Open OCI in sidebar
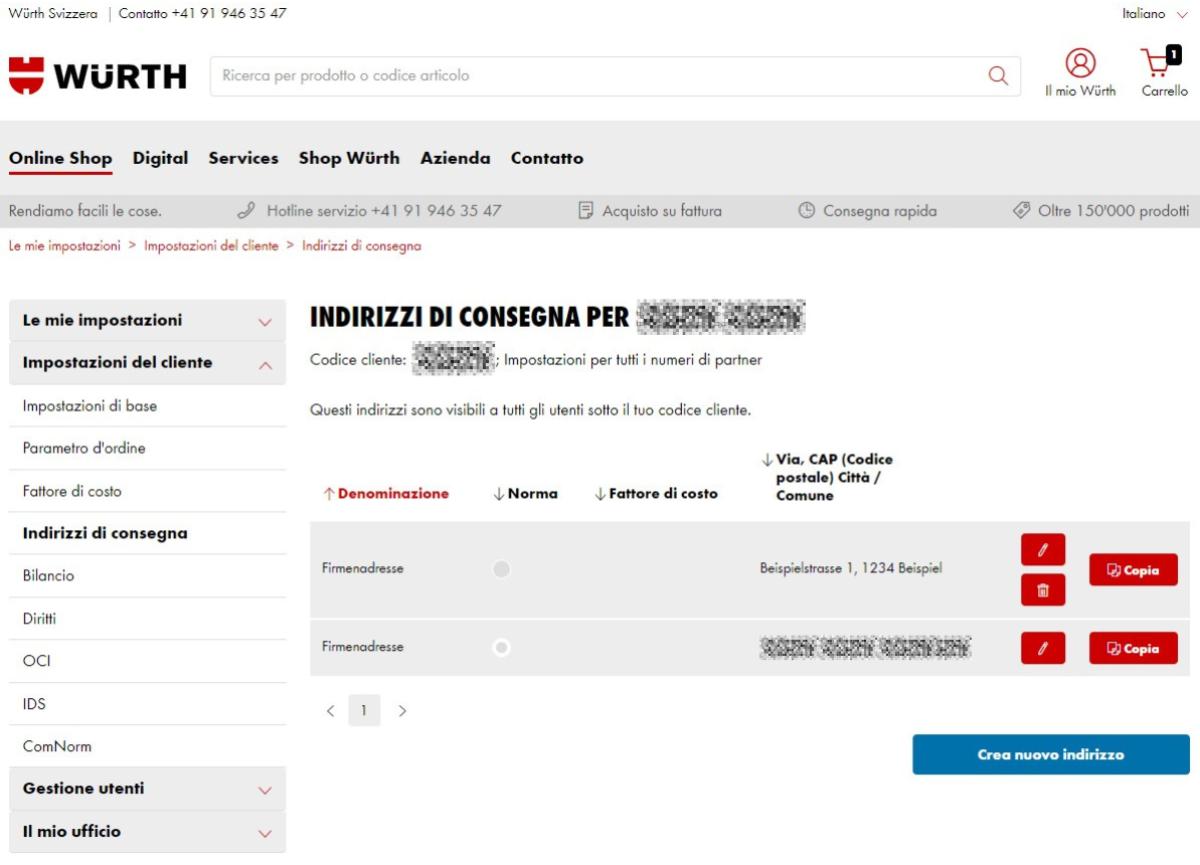The width and height of the screenshot is (1200, 865). (147, 661)
